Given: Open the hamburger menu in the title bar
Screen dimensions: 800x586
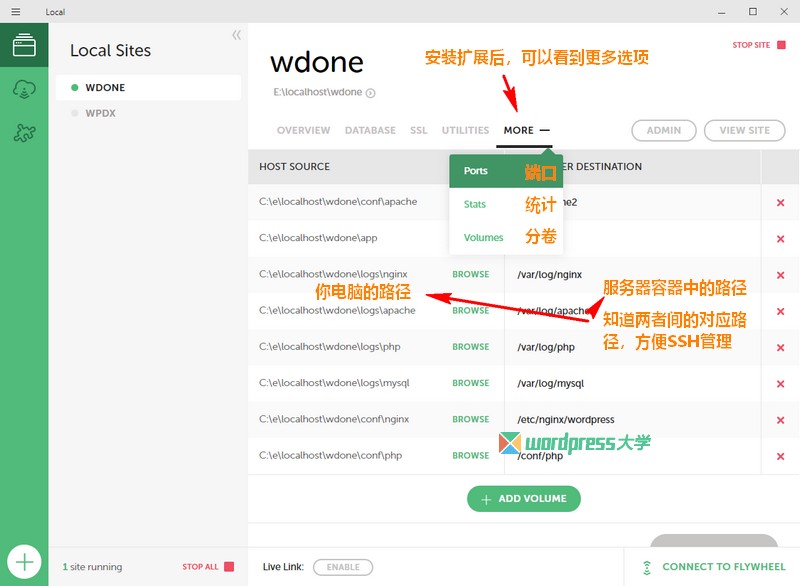Looking at the screenshot, I should (16, 11).
